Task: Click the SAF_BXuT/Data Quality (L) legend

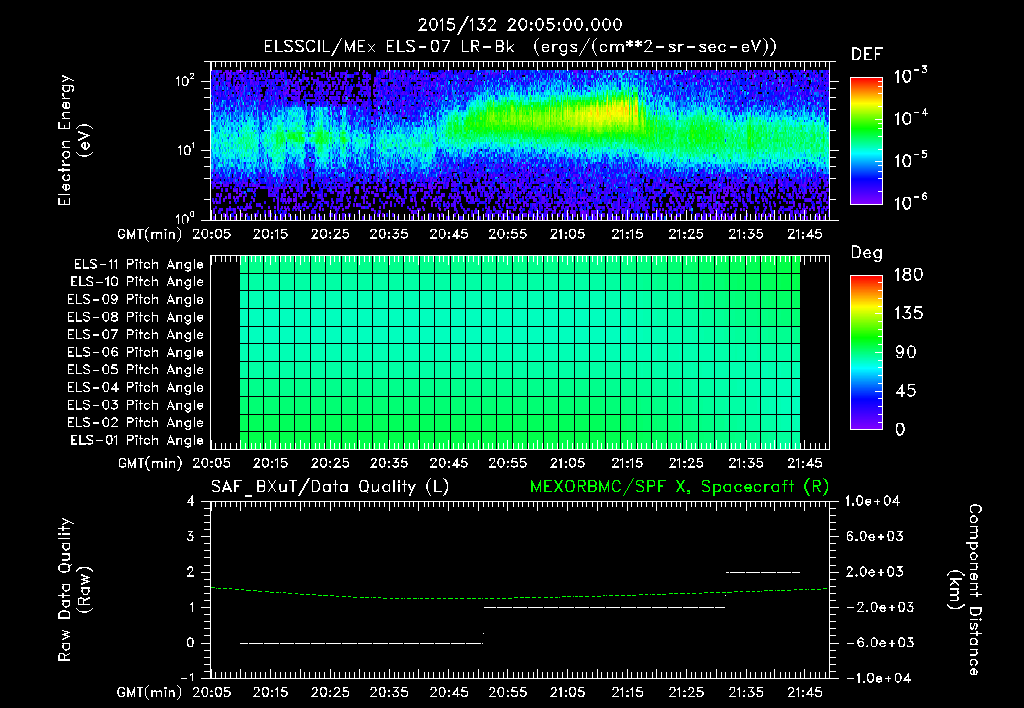Action: click(330, 487)
